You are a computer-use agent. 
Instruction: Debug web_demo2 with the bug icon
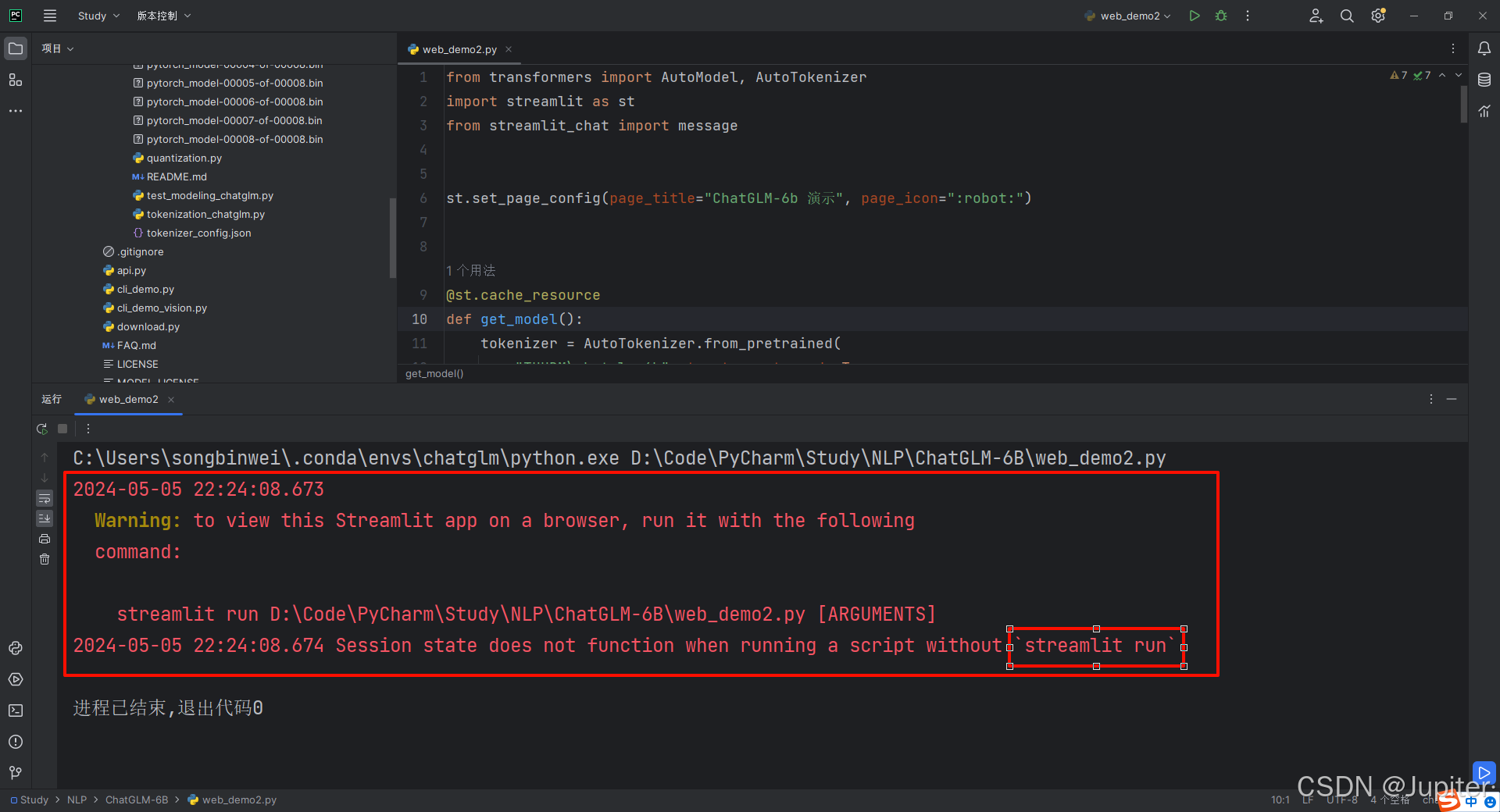coord(1221,16)
